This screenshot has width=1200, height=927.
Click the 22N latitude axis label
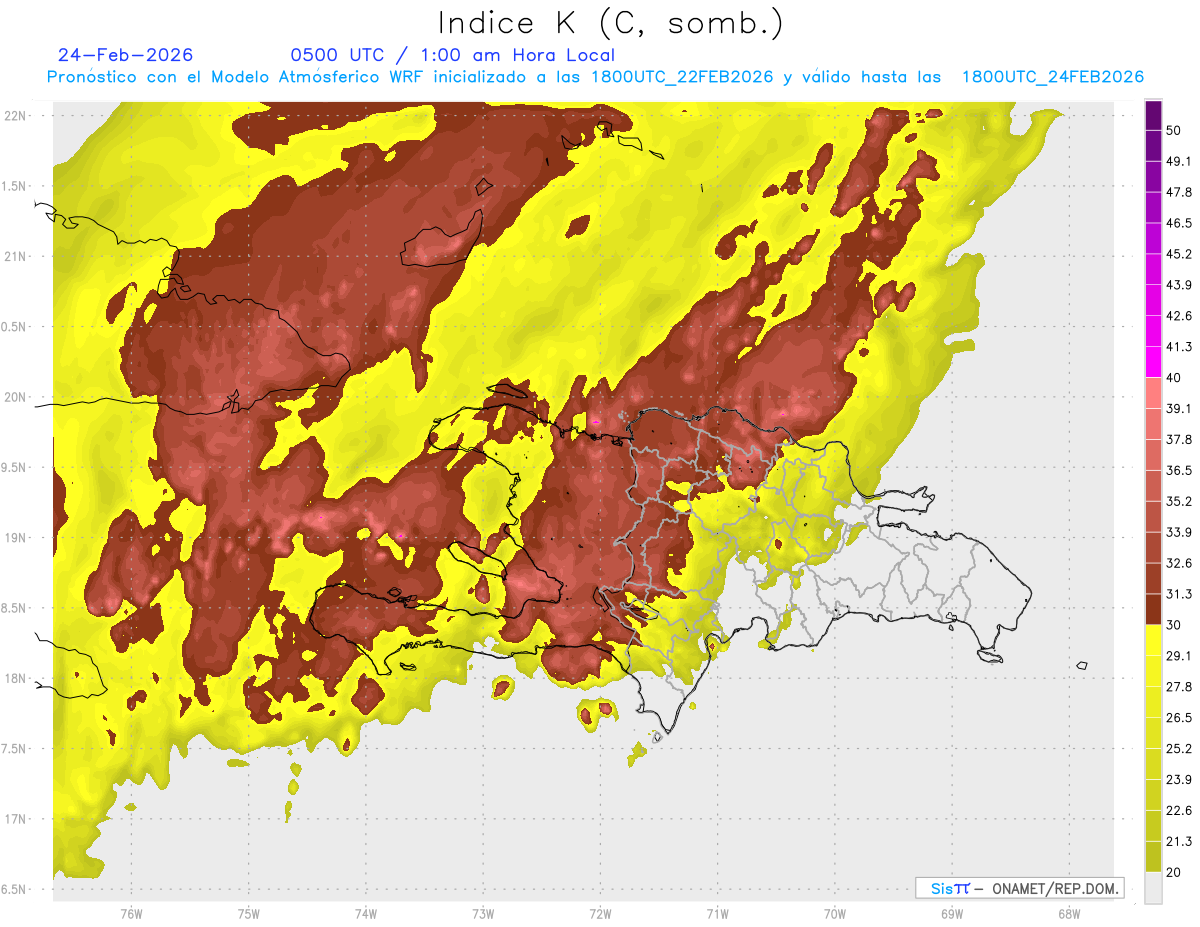[x=18, y=115]
